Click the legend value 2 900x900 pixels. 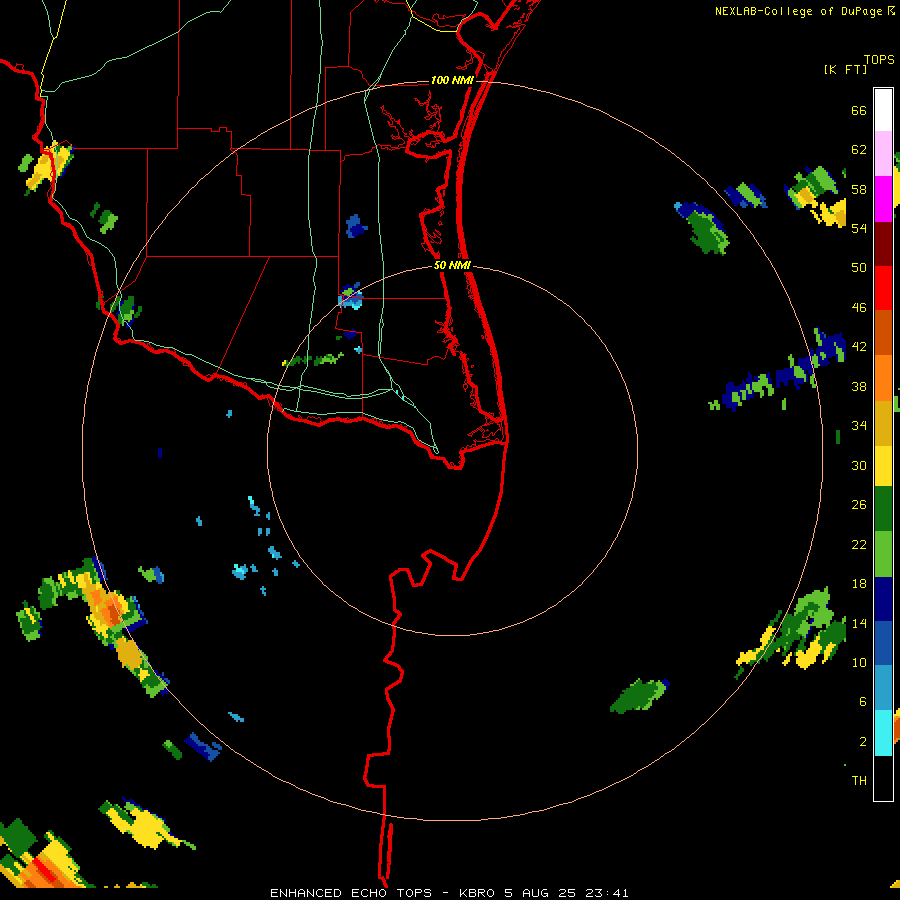(863, 741)
